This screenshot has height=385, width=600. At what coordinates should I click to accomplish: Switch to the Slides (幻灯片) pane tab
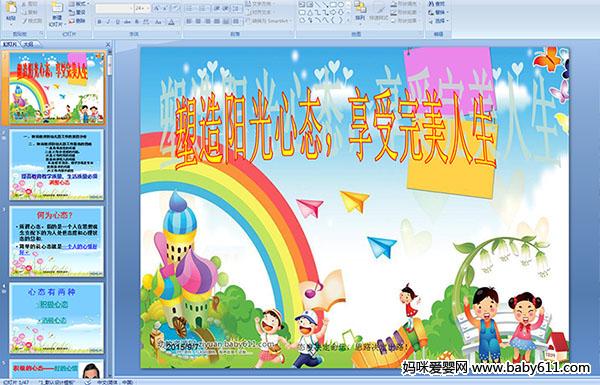(x=10, y=44)
